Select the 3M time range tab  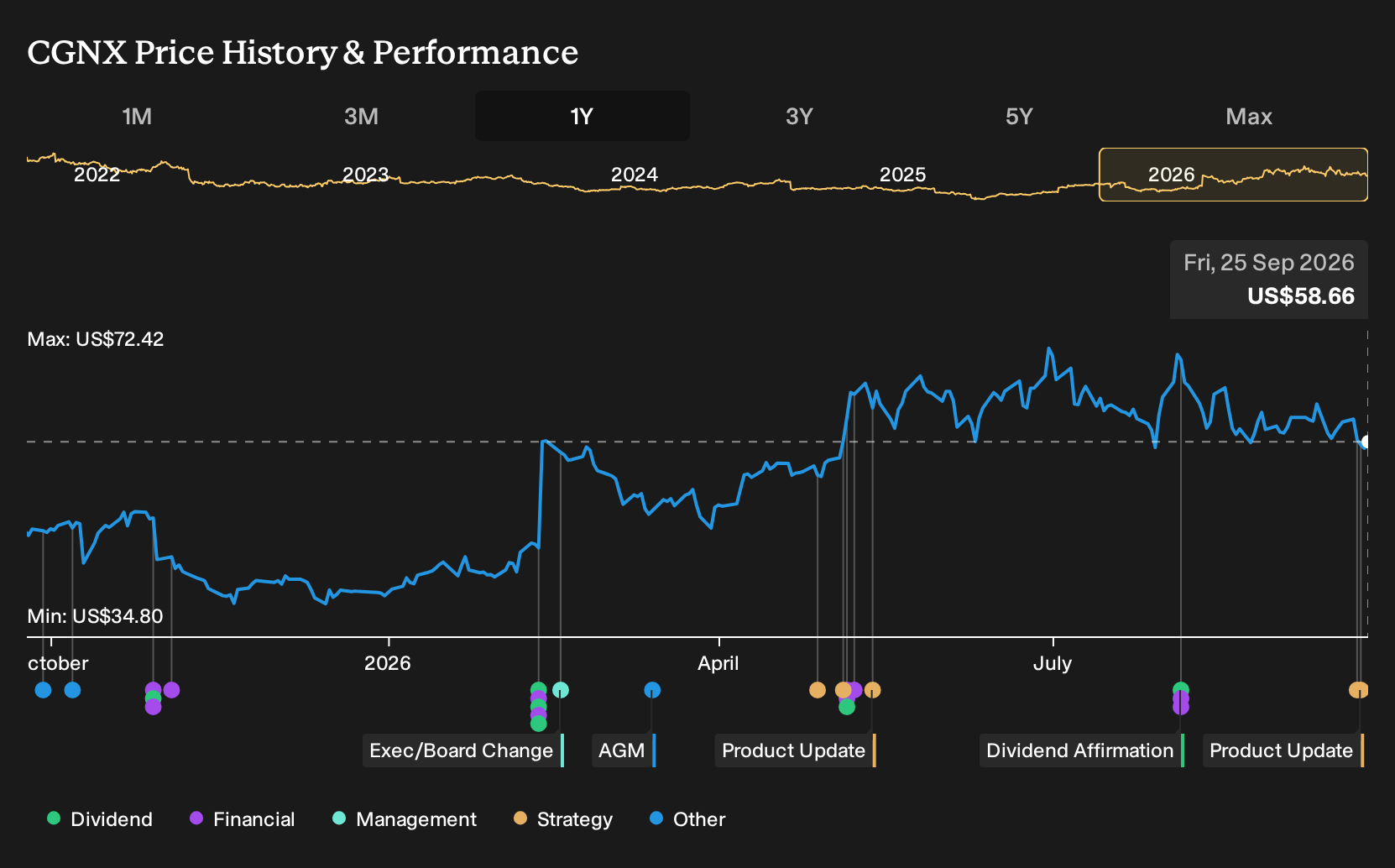(361, 116)
